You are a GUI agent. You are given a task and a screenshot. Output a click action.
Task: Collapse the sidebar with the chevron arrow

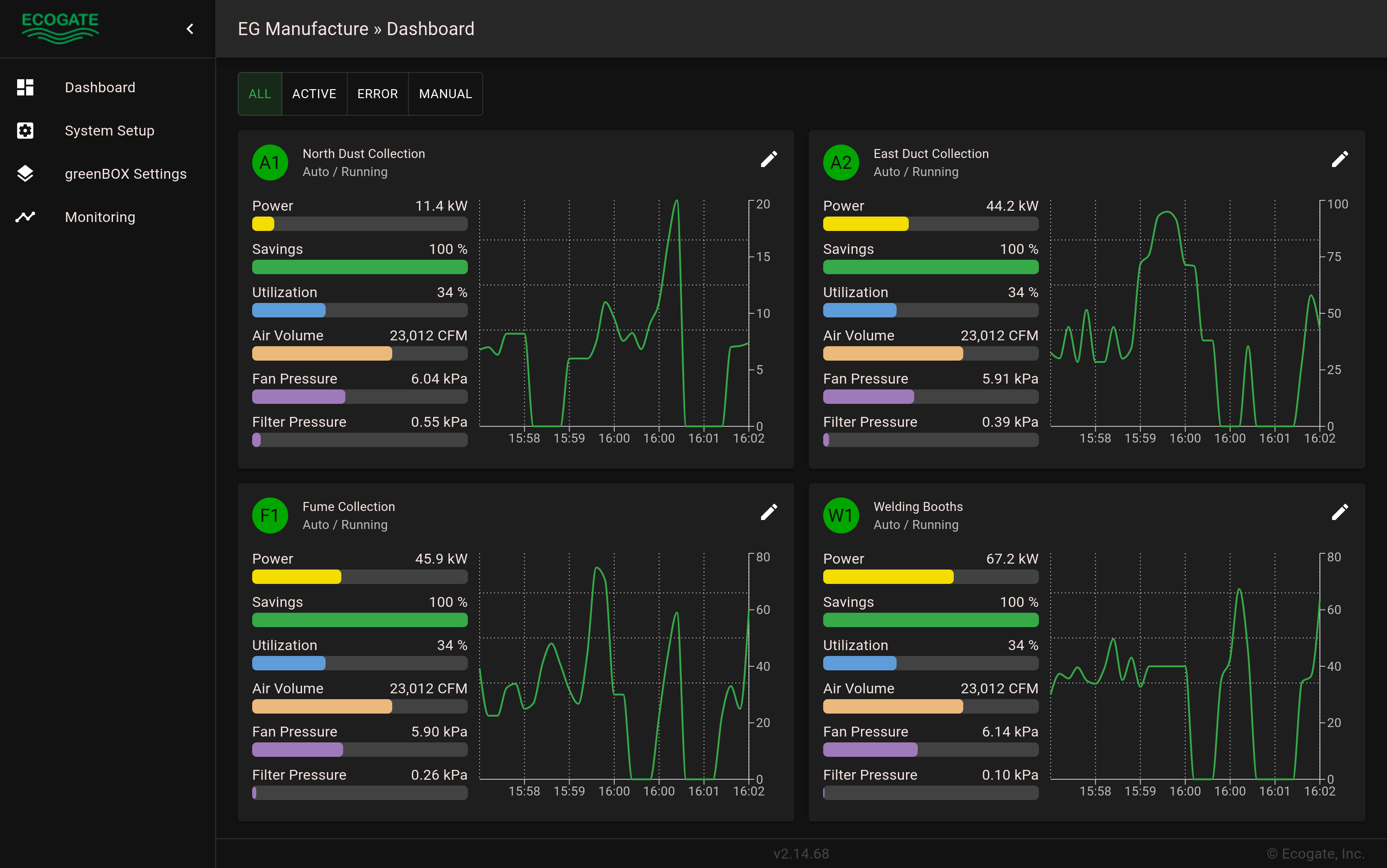coord(190,29)
